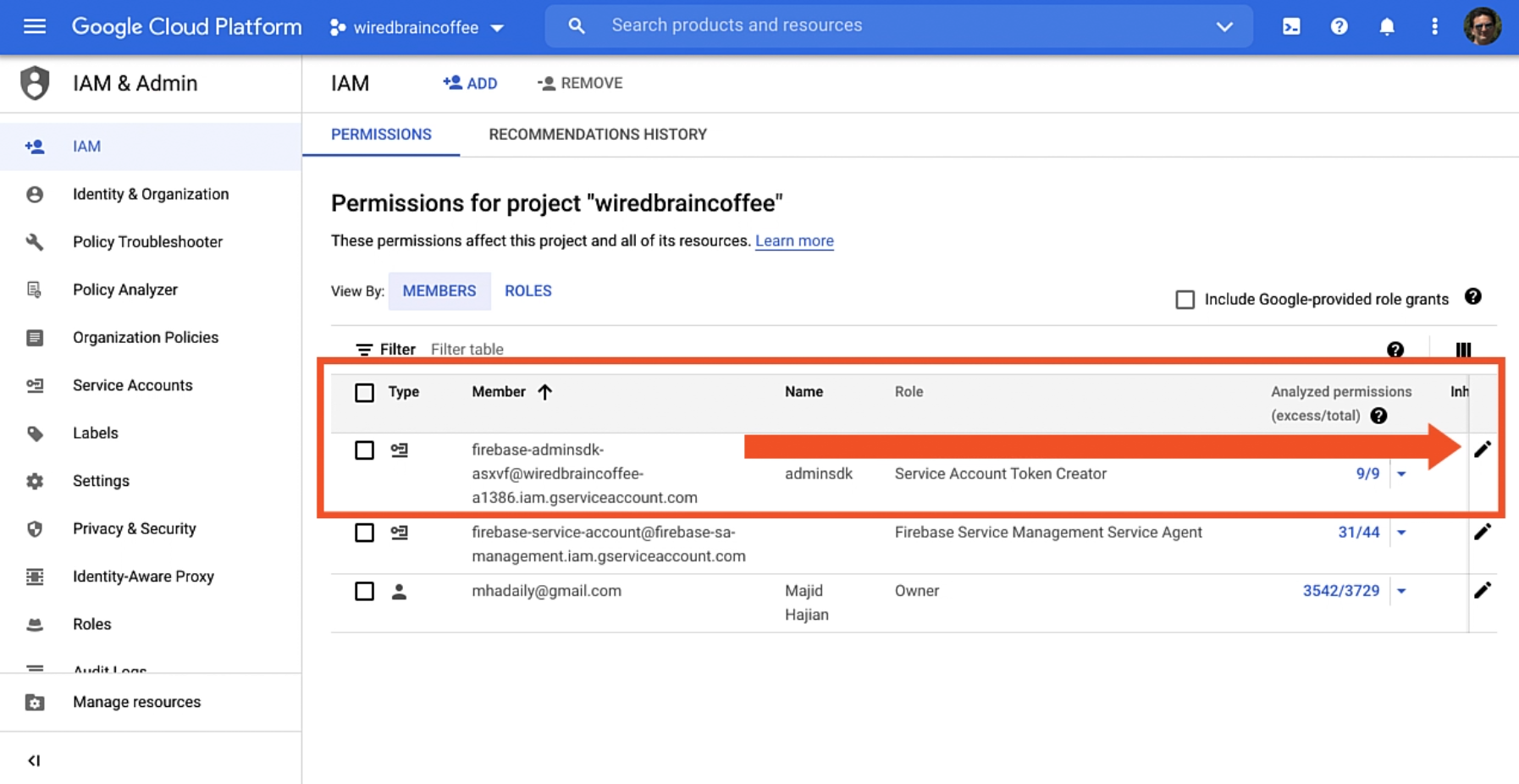The width and height of the screenshot is (1519, 784).
Task: Open the 3542/3729 analyzed permissions link
Action: pos(1341,591)
